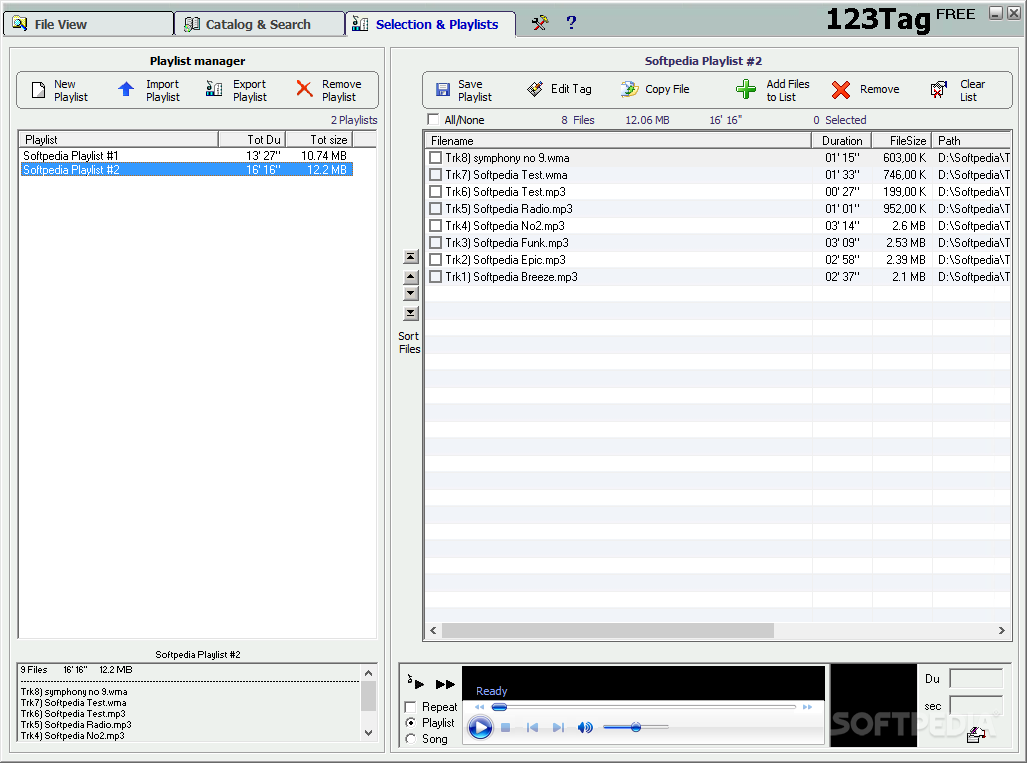Switch to the File View tab
Viewport: 1027px width, 763px height.
click(x=88, y=24)
